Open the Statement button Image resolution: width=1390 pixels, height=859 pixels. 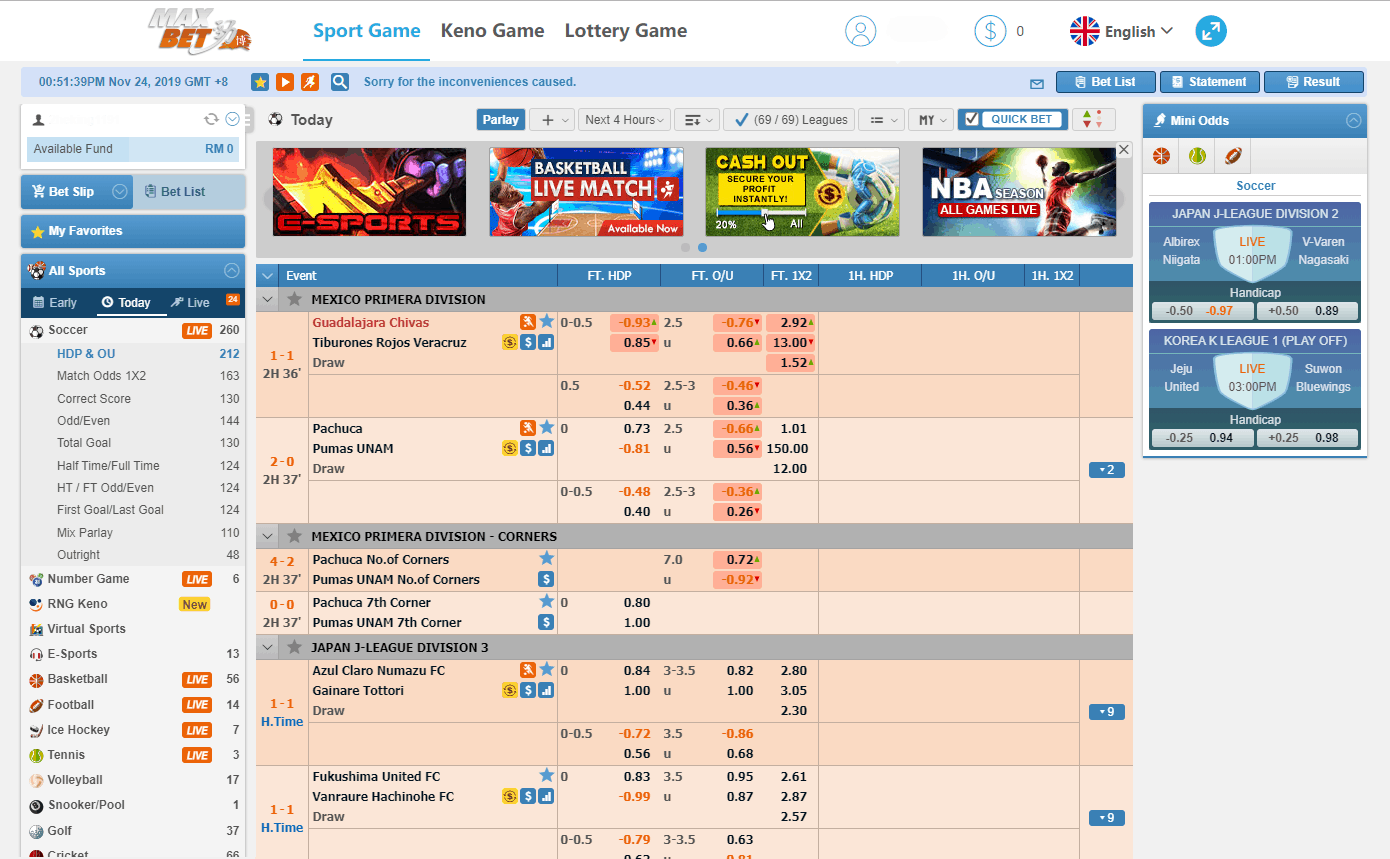point(1210,82)
